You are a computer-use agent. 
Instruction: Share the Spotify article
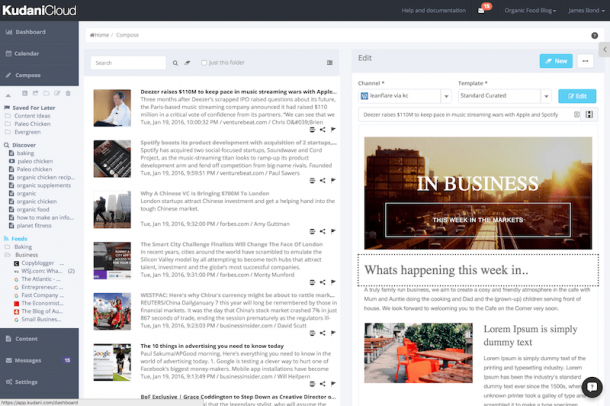coord(323,180)
